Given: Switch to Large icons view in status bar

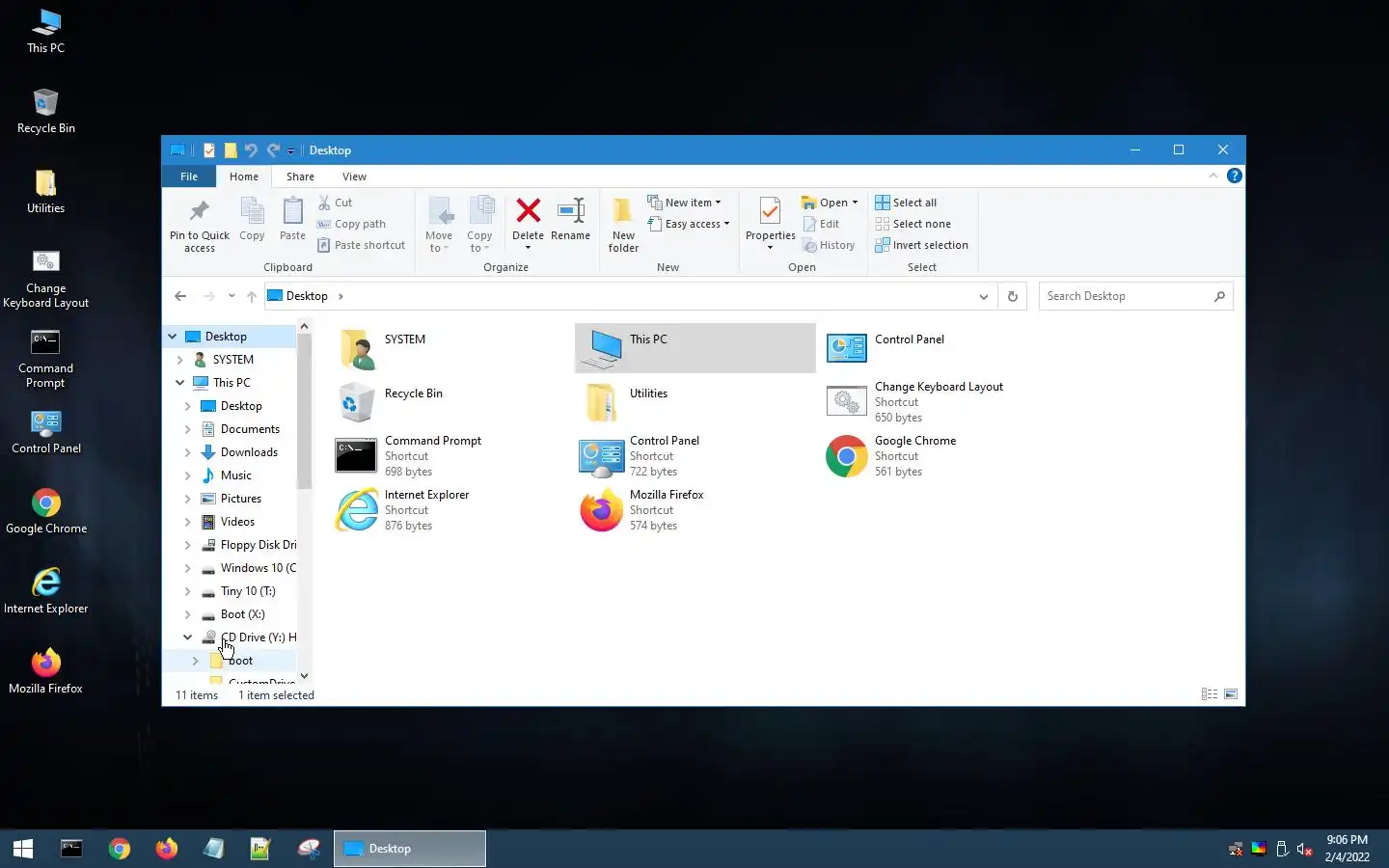Looking at the screenshot, I should point(1231,694).
